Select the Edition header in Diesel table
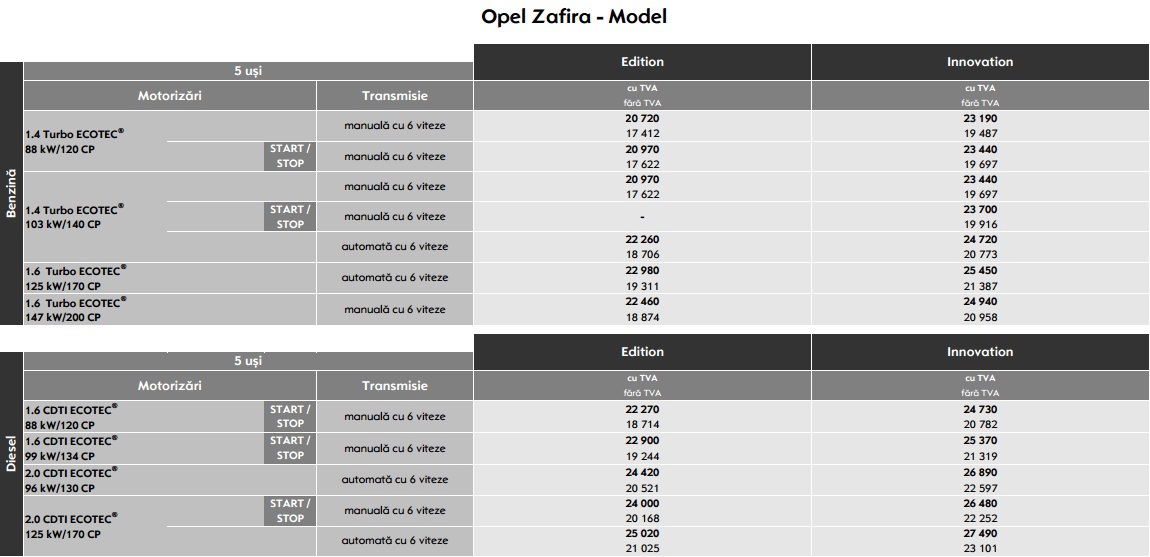This screenshot has width=1150, height=557. point(642,352)
